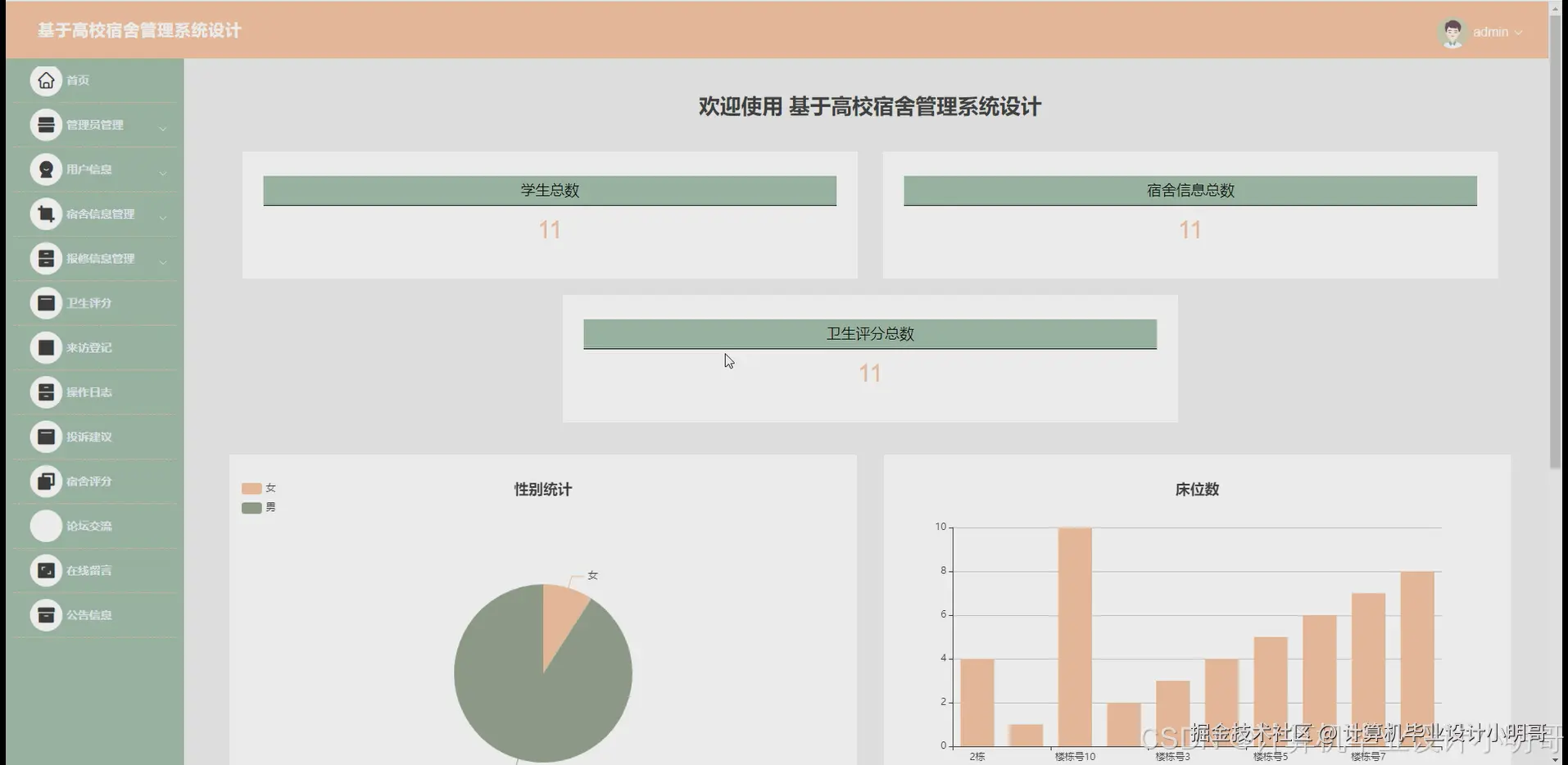Image resolution: width=1568 pixels, height=765 pixels.
Task: Expand the 用户信息 submenu arrow
Action: 163,173
